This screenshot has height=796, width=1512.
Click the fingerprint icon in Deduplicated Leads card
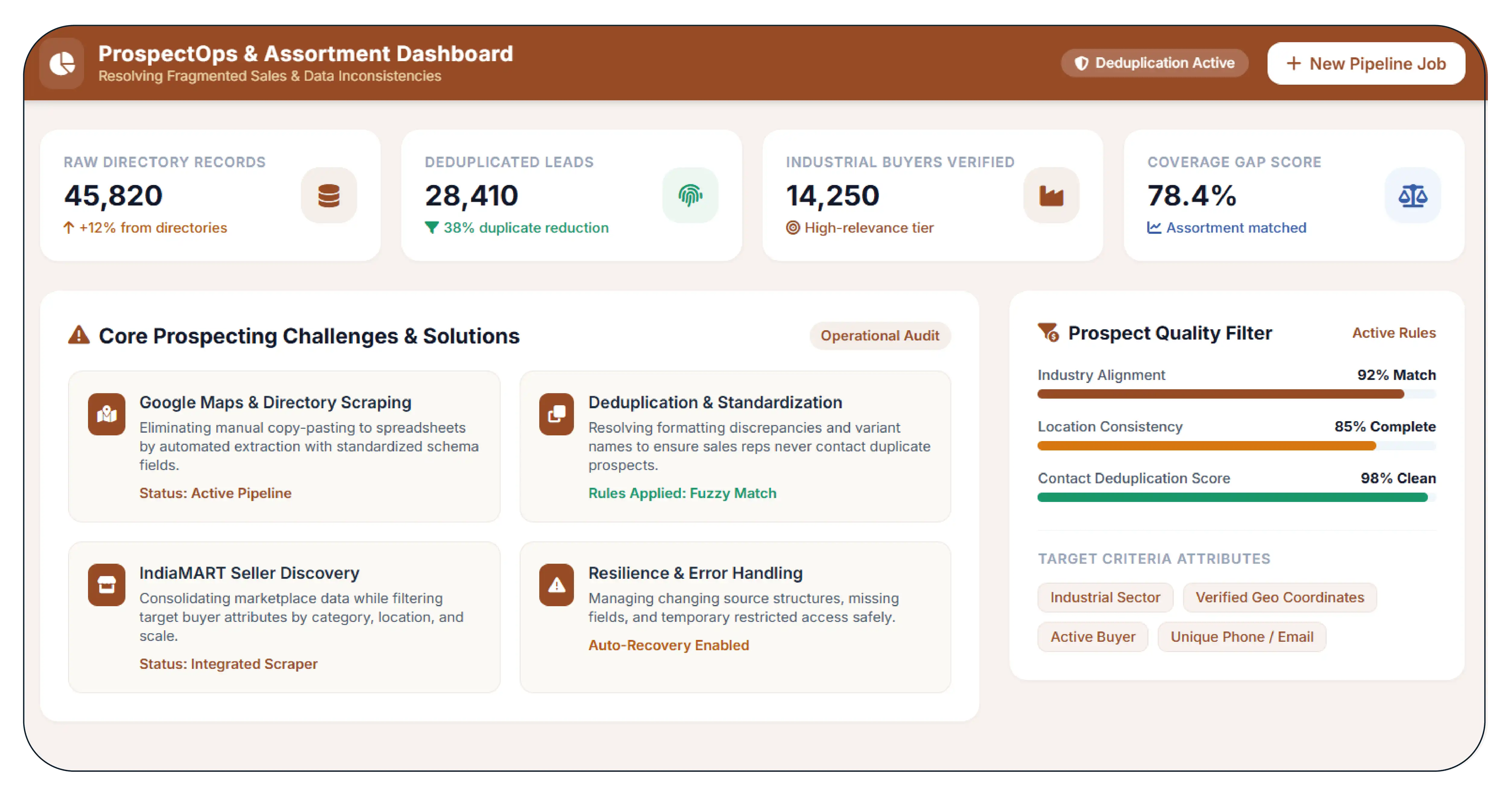tap(690, 195)
